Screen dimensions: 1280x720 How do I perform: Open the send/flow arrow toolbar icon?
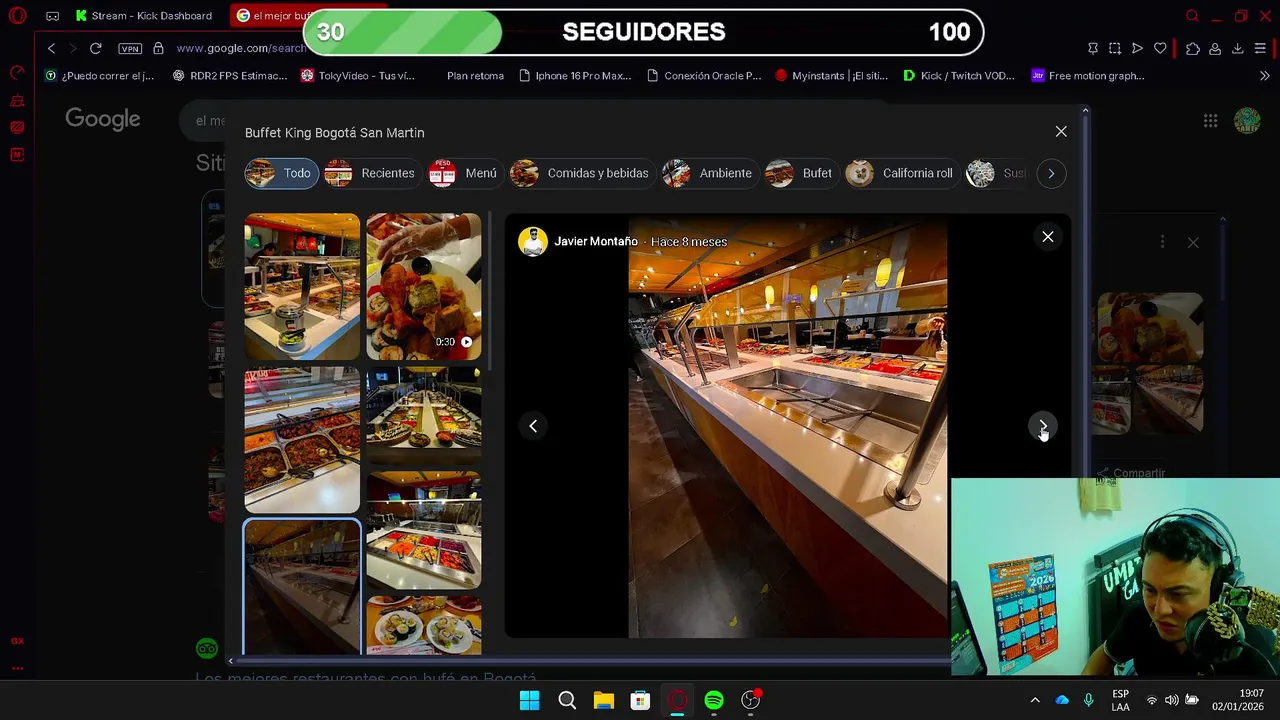[x=1137, y=48]
